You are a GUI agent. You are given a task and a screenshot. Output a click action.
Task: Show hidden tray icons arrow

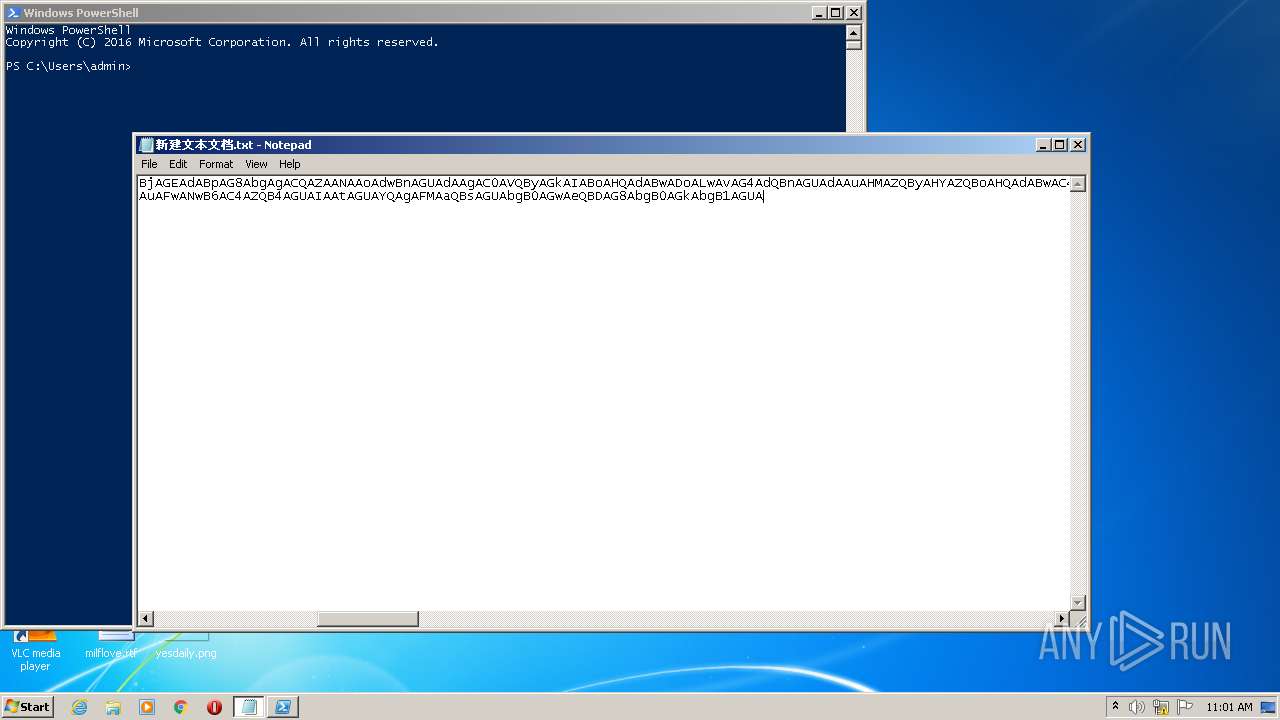(1116, 706)
